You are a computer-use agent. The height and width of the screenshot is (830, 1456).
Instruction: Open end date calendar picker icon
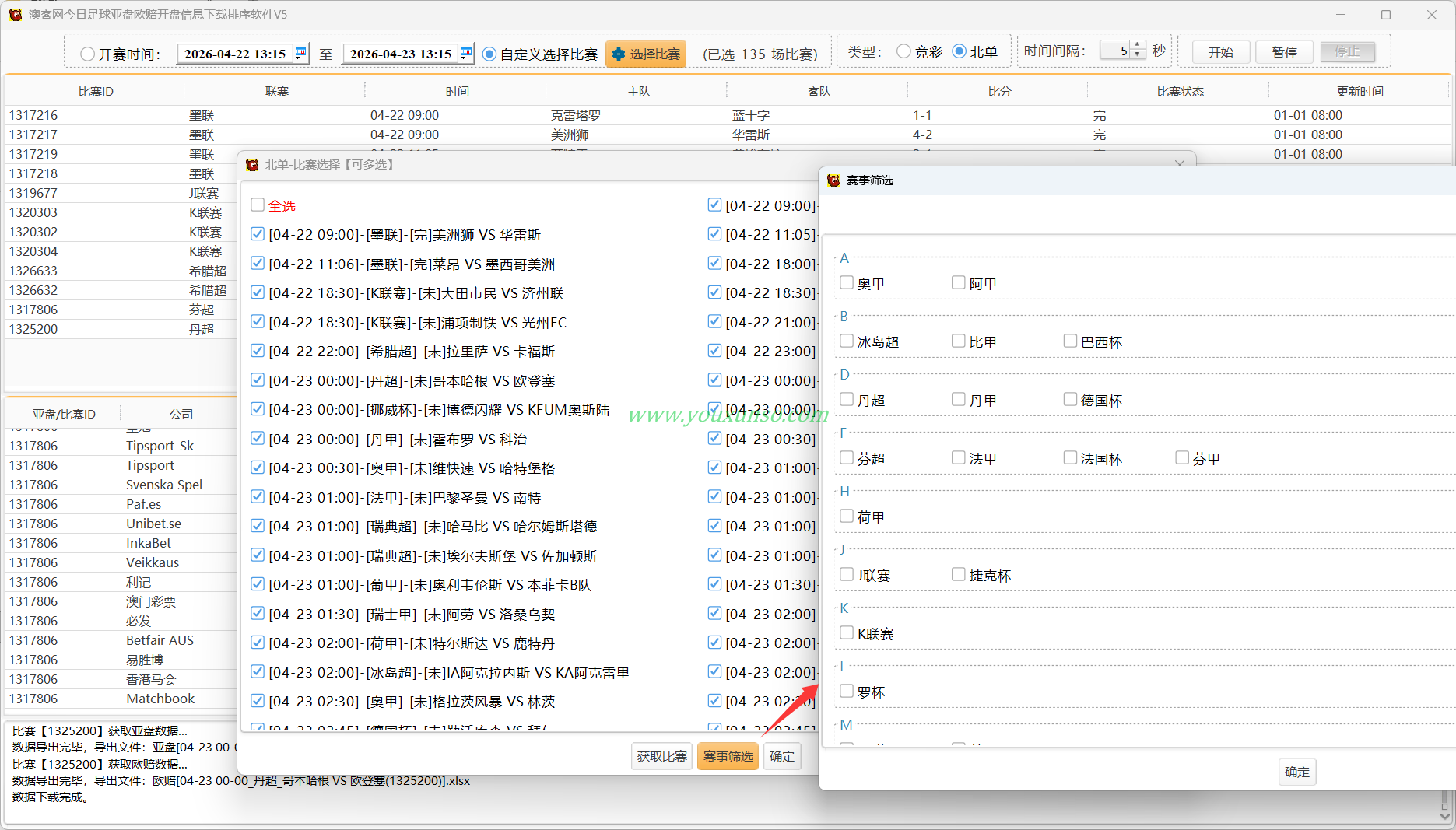466,53
